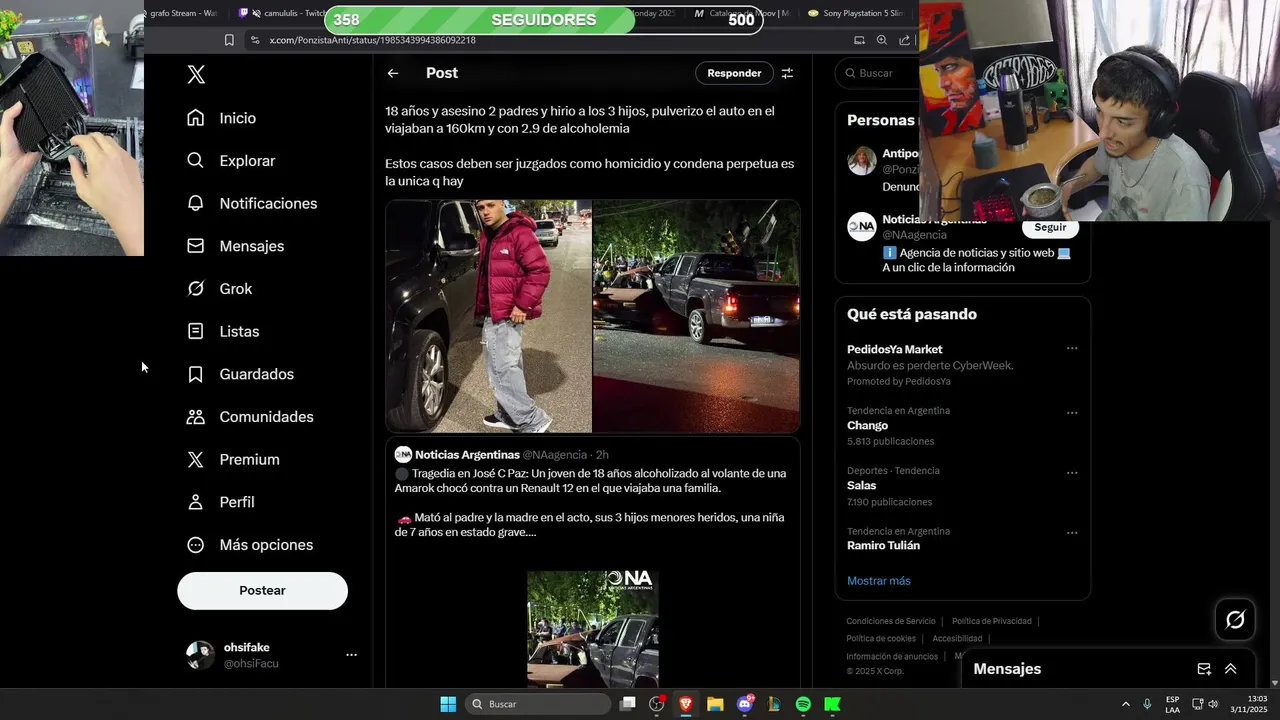Open Accesibilidad footer link

point(957,639)
